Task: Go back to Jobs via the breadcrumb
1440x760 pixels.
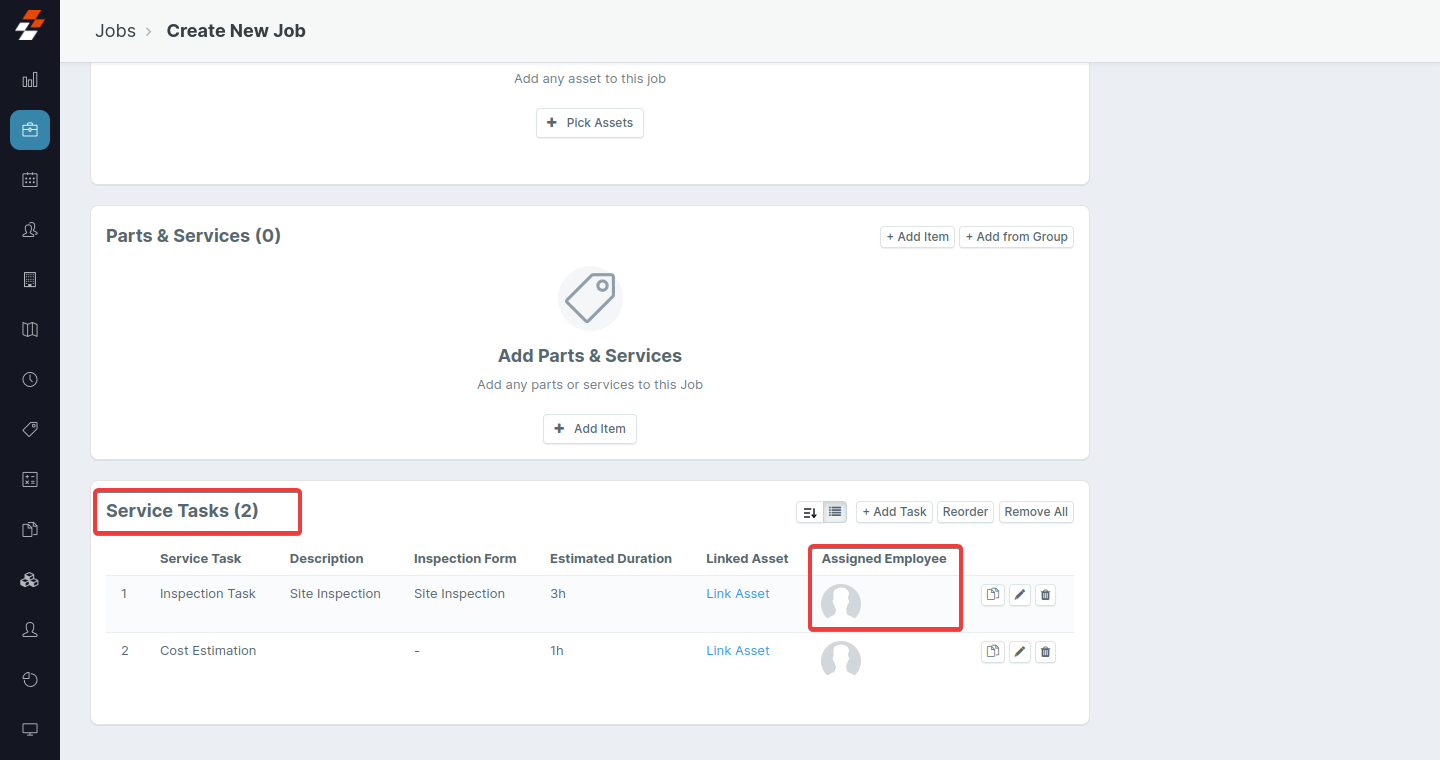Action: point(115,31)
